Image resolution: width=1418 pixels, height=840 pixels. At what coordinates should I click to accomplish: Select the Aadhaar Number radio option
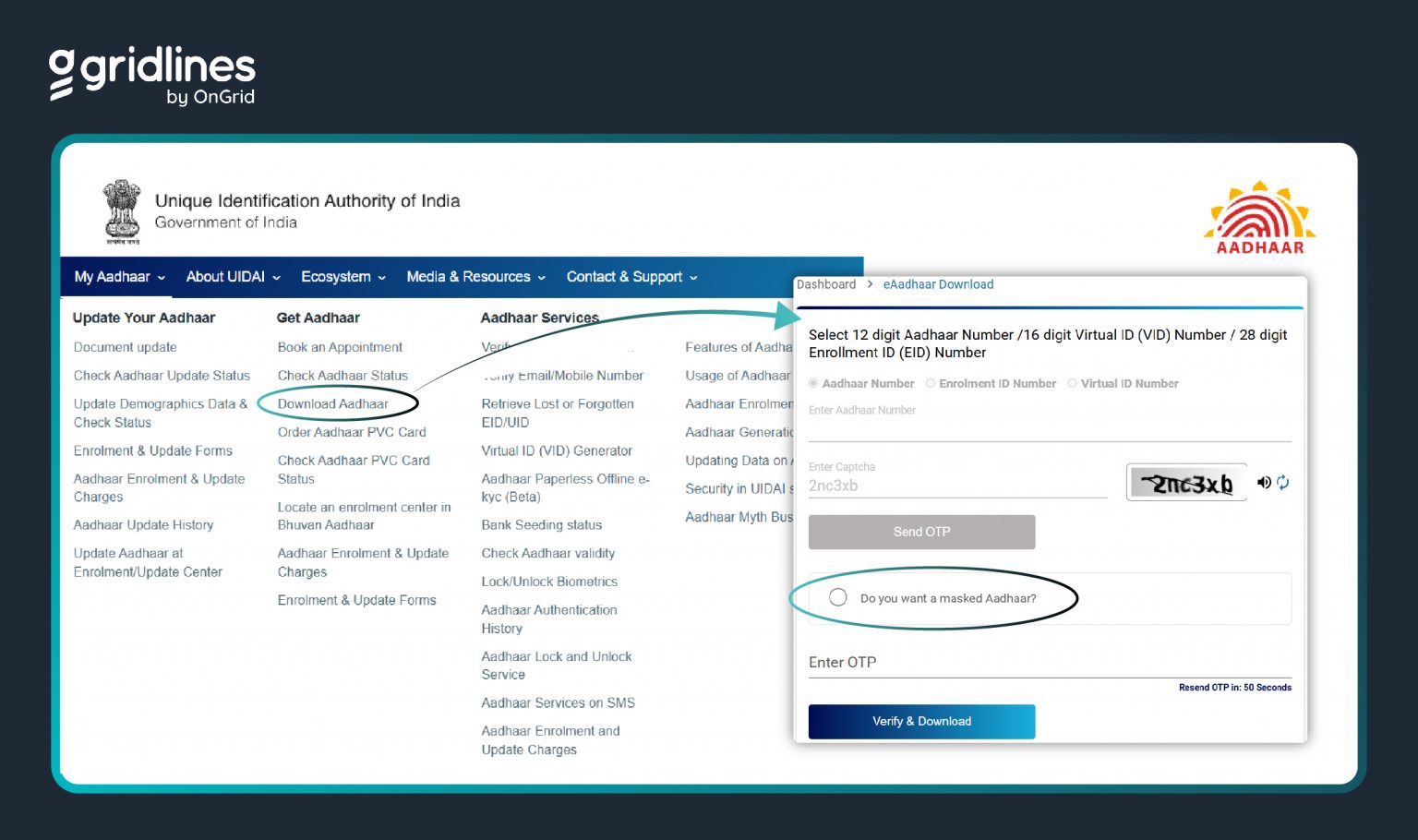[813, 383]
